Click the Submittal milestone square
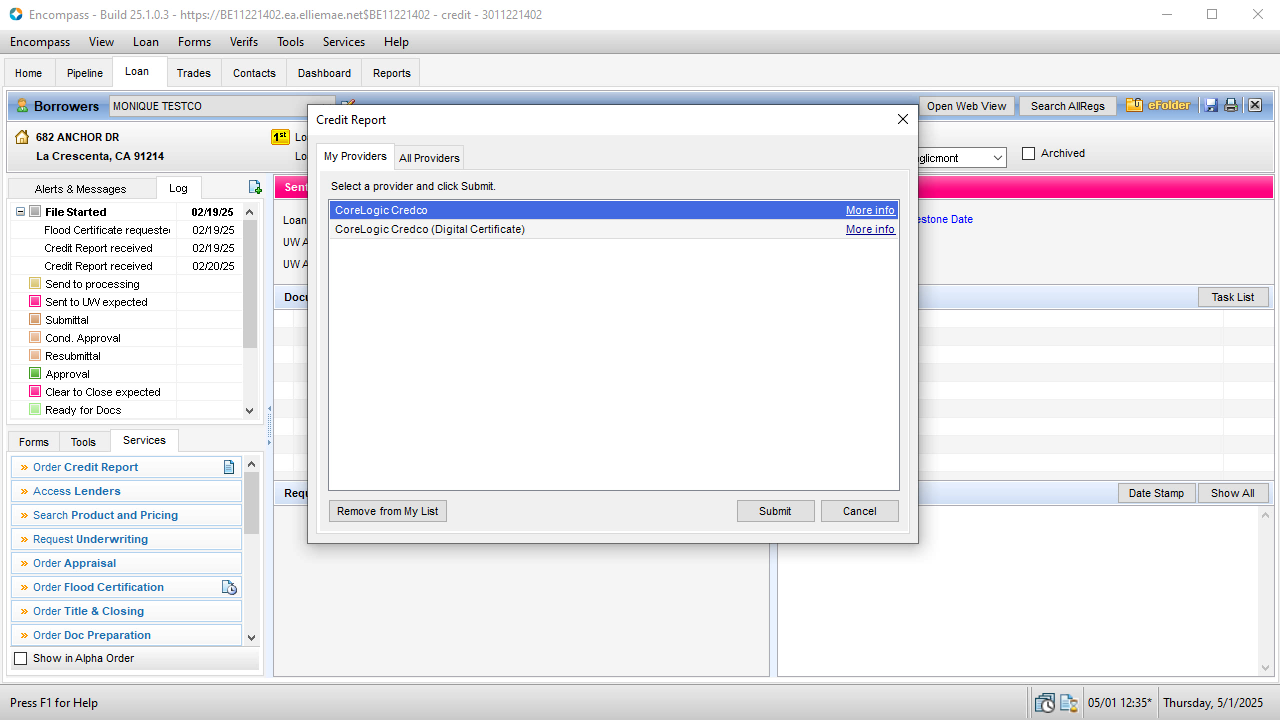Screen dimensions: 1280x720 tap(35, 320)
